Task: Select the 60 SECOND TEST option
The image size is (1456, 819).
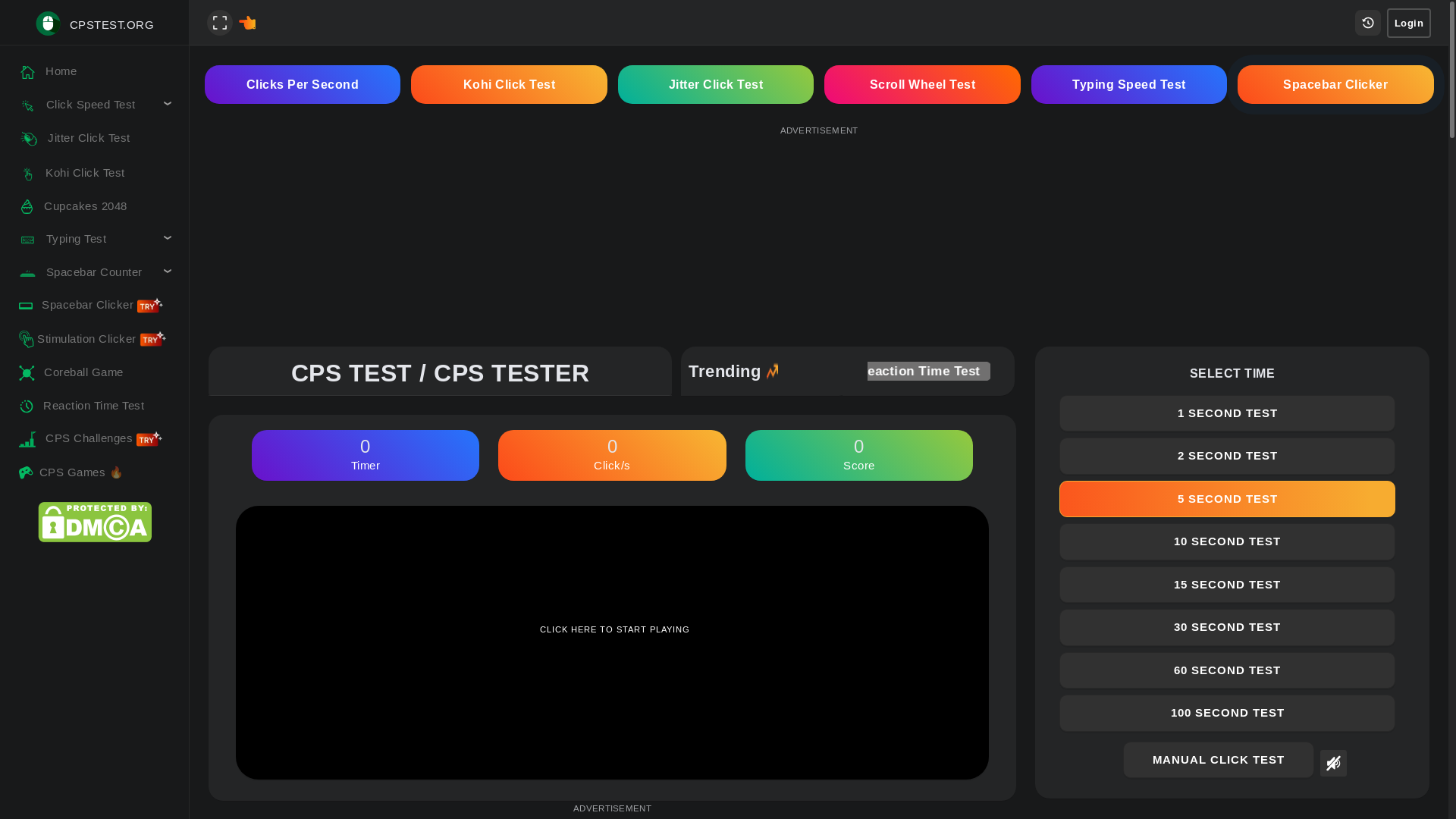Action: coord(1227,670)
